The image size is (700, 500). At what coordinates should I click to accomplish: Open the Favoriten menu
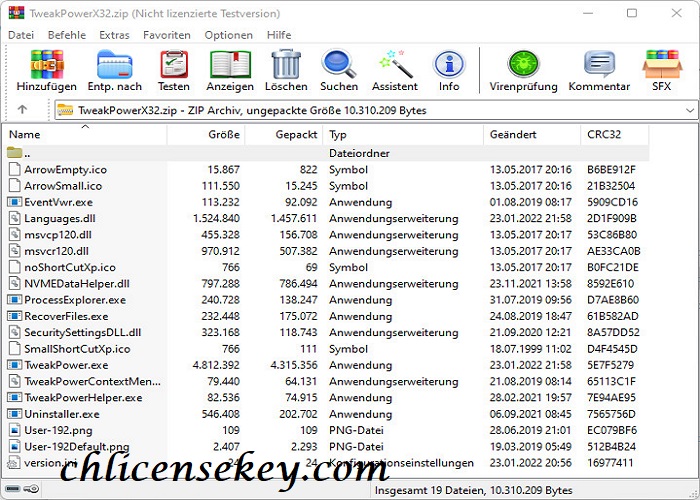[167, 35]
